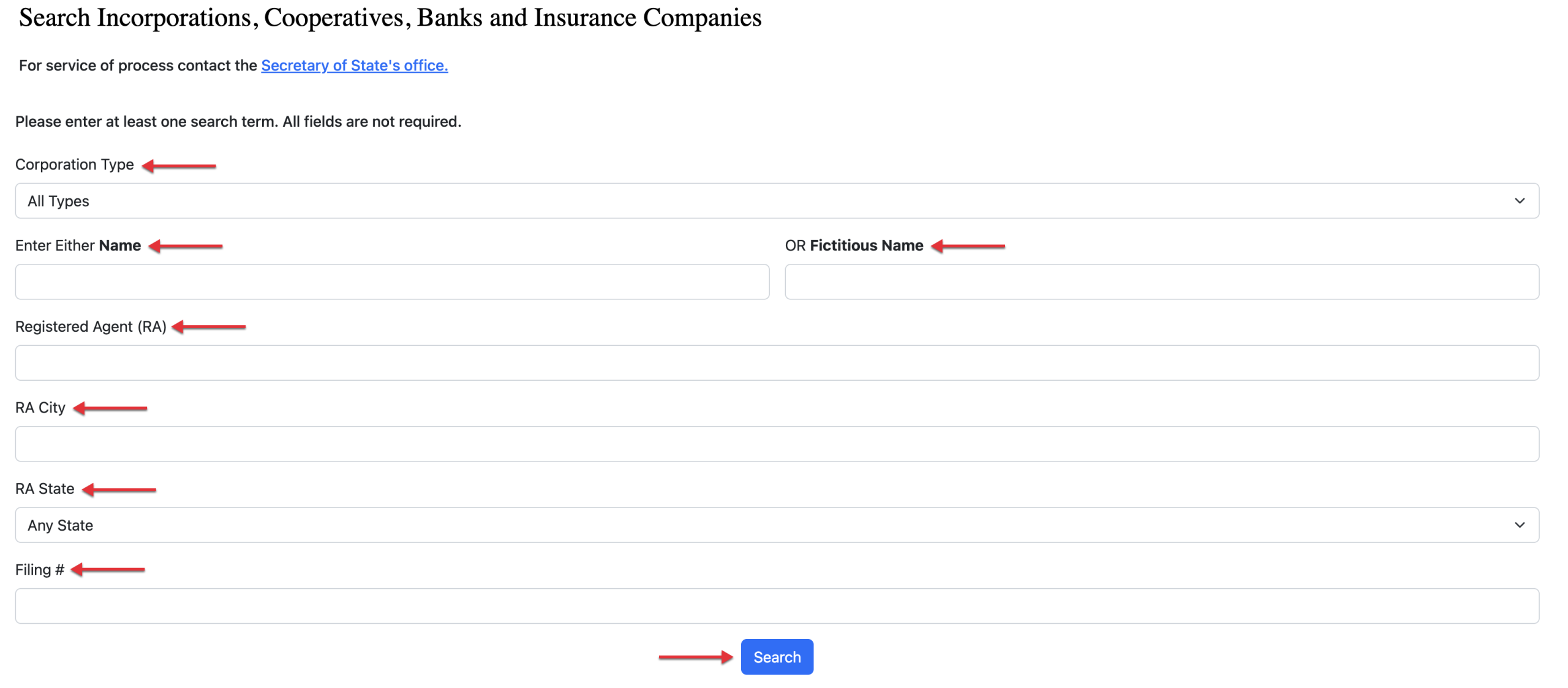This screenshot has height=688, width=1568.
Task: Click the red arrow beside Corporation Type
Action: [x=179, y=166]
